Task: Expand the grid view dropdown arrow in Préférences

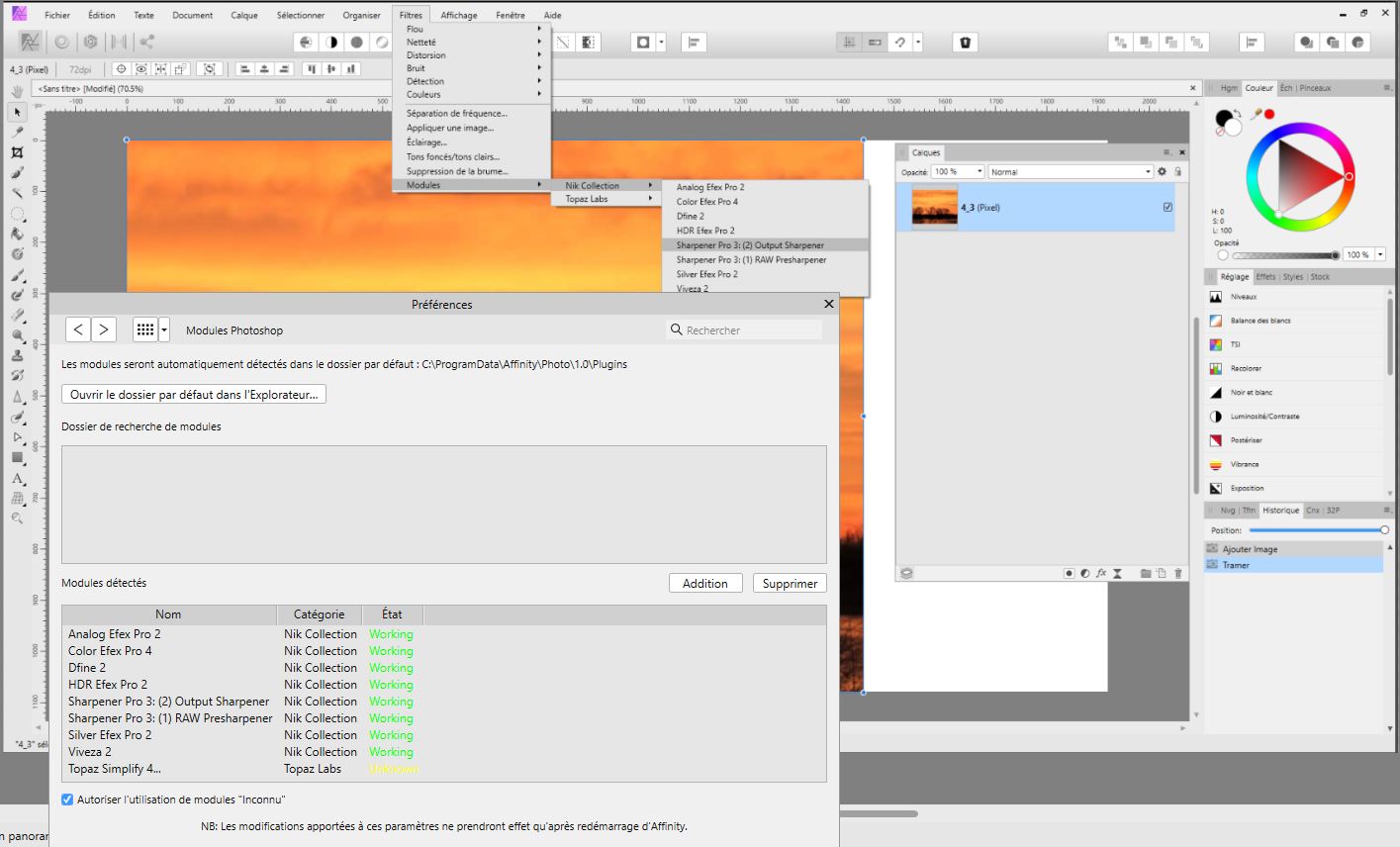Action: tap(164, 329)
